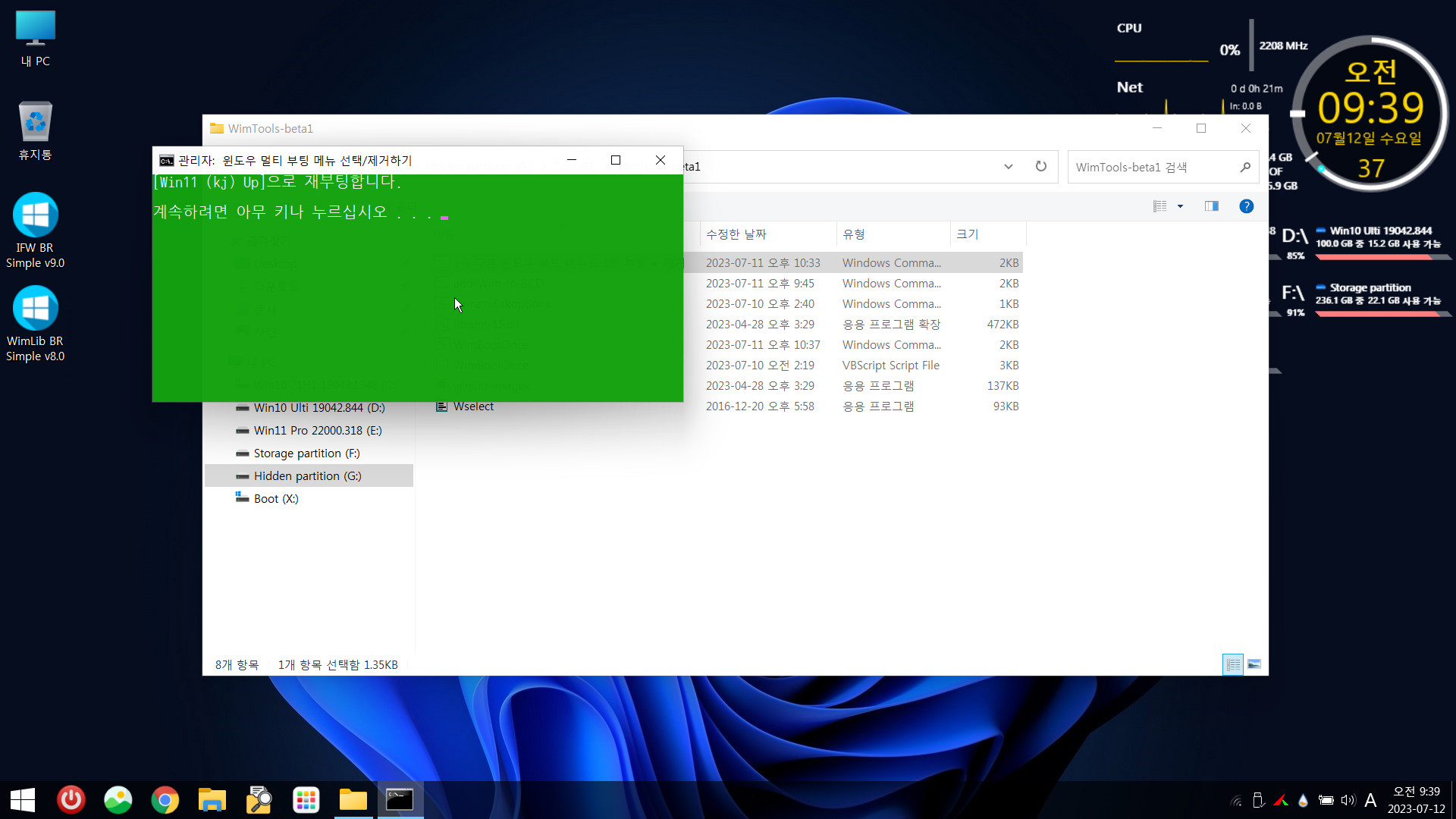Image resolution: width=1456 pixels, height=819 pixels.
Task: Click the command prompt title bar icon
Action: pos(166,161)
